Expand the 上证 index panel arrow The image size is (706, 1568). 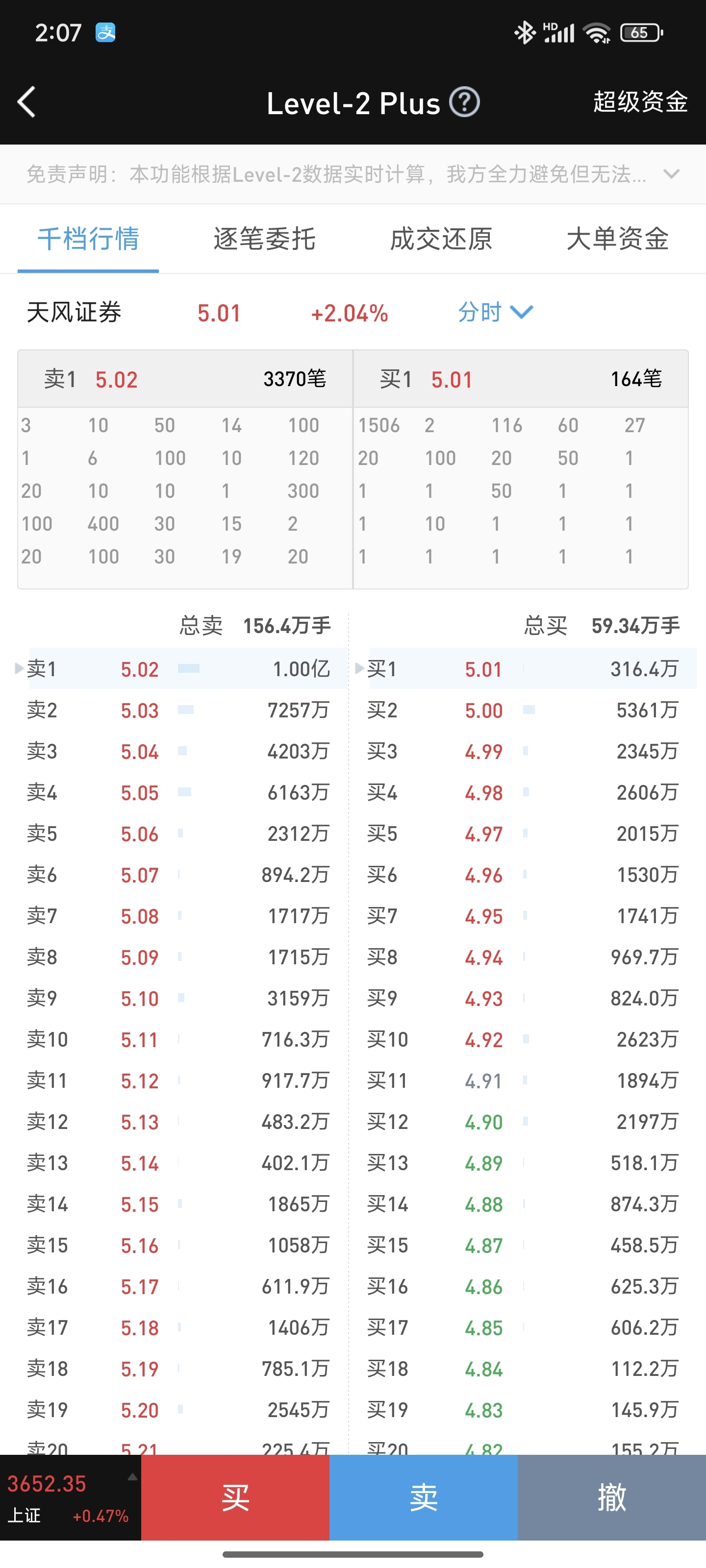pyautogui.click(x=132, y=1477)
